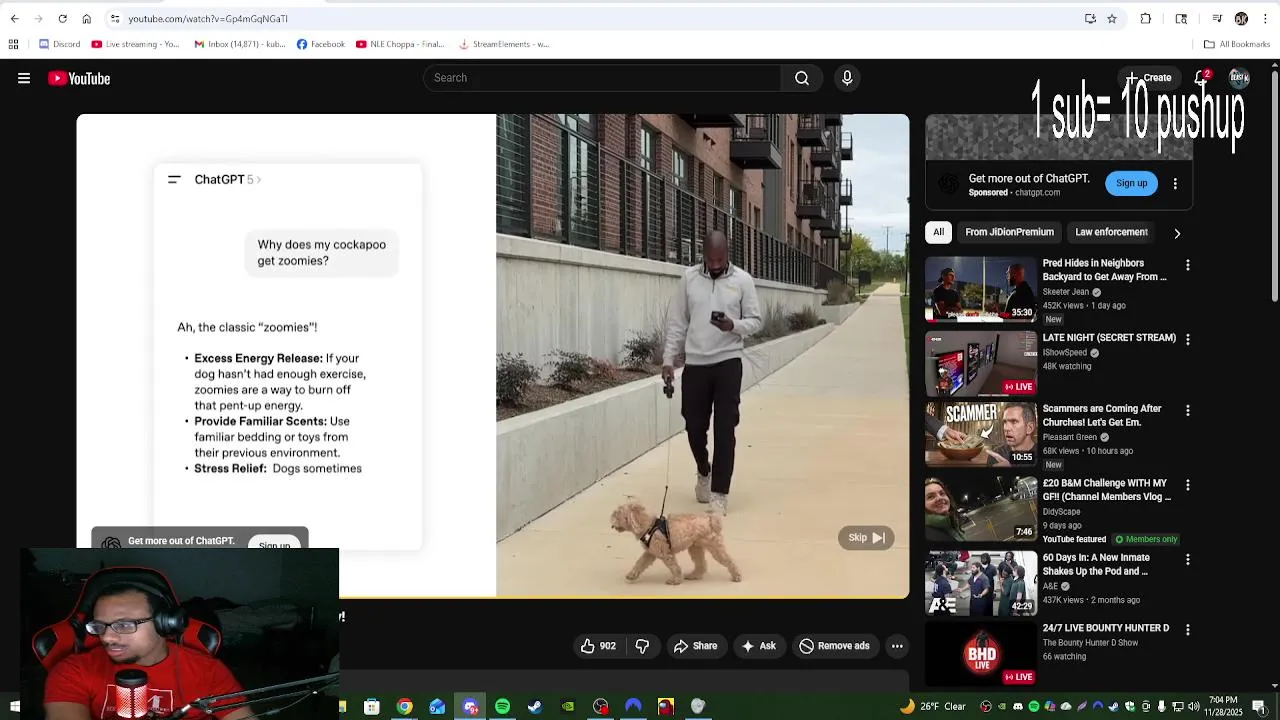This screenshot has height=720, width=1280.
Task: Start voice search with the microphone icon
Action: point(847,78)
